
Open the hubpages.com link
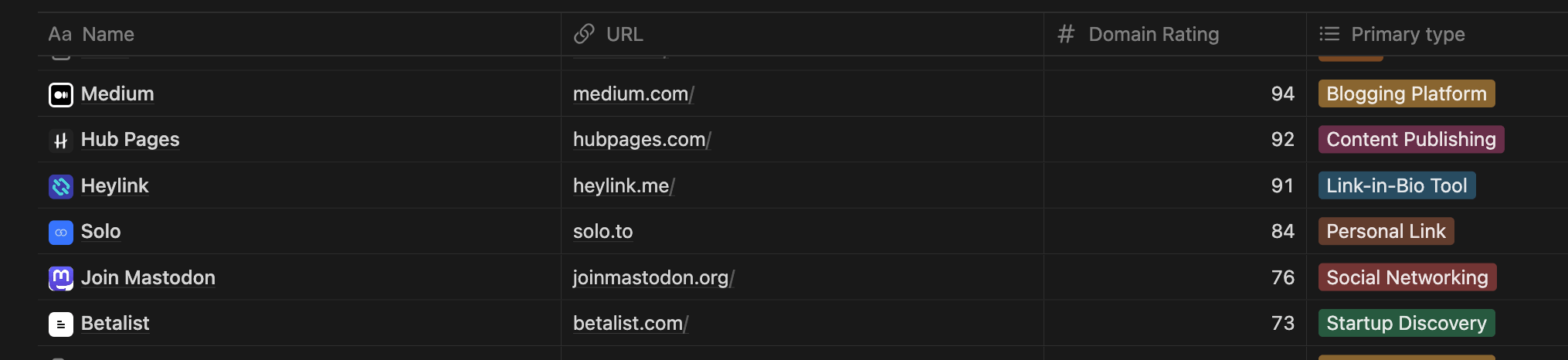tap(639, 140)
